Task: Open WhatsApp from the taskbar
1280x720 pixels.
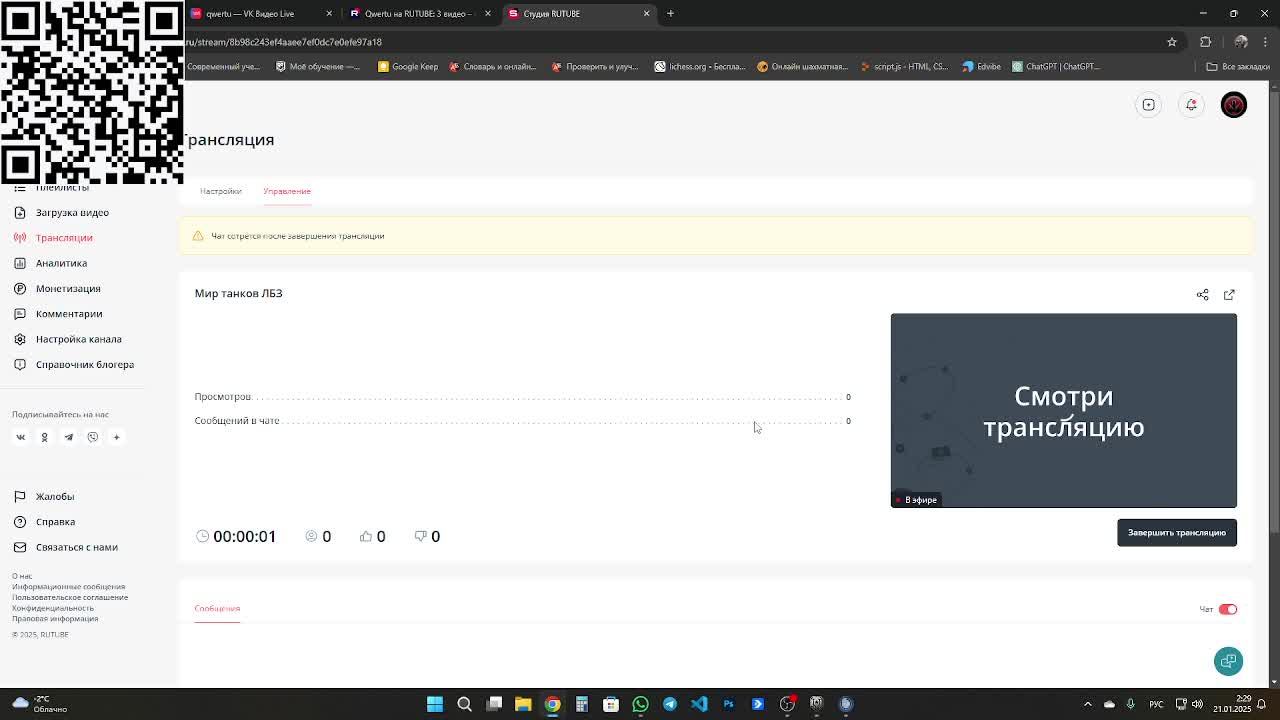Action: point(640,704)
